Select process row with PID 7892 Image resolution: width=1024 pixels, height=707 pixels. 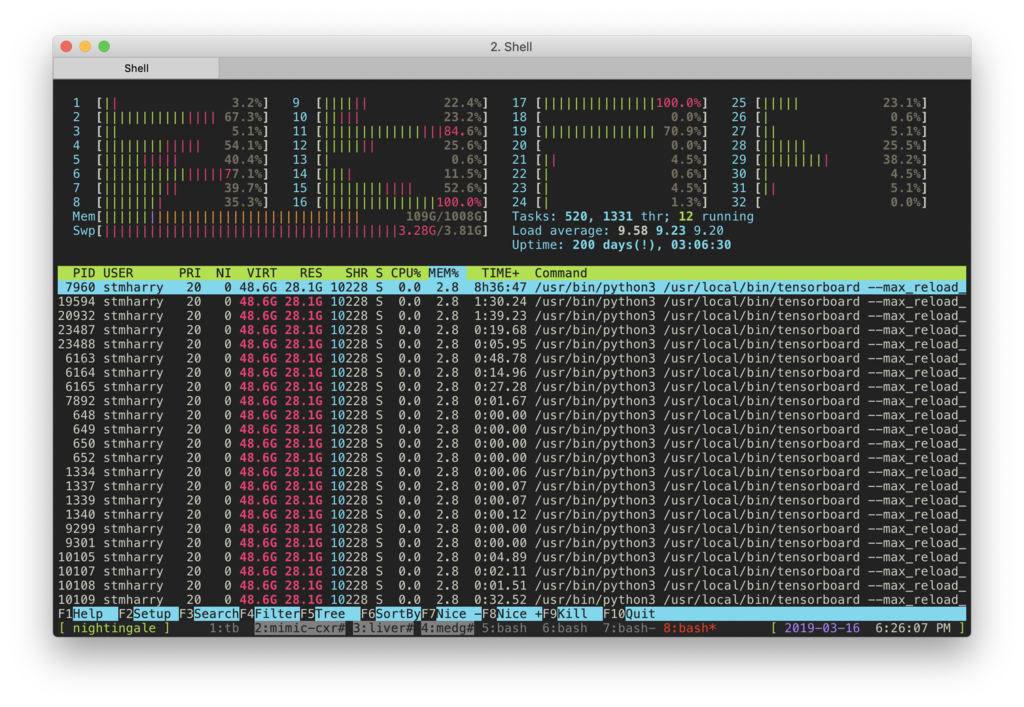511,401
